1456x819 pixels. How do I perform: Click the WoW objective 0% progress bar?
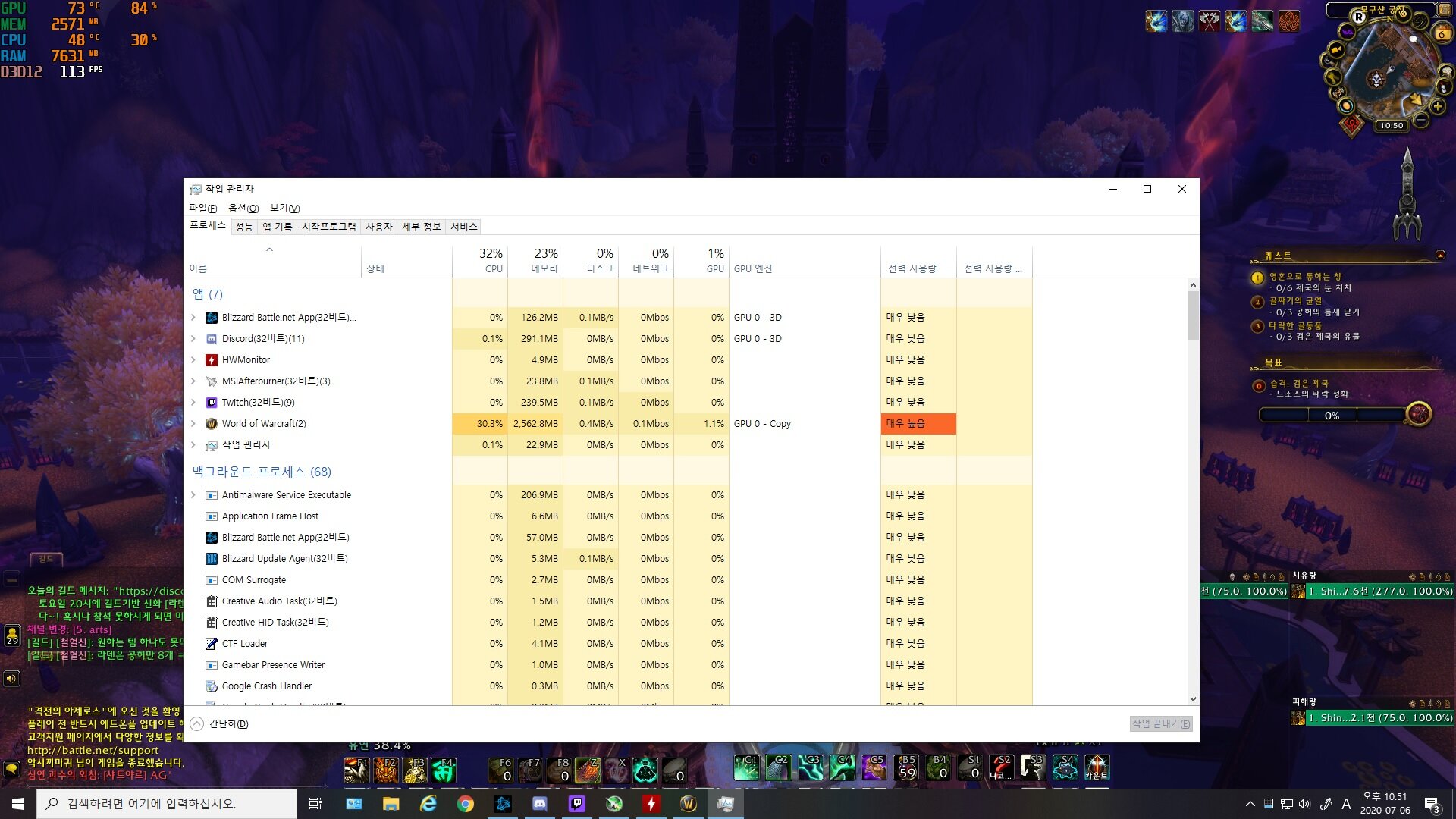[x=1332, y=416]
